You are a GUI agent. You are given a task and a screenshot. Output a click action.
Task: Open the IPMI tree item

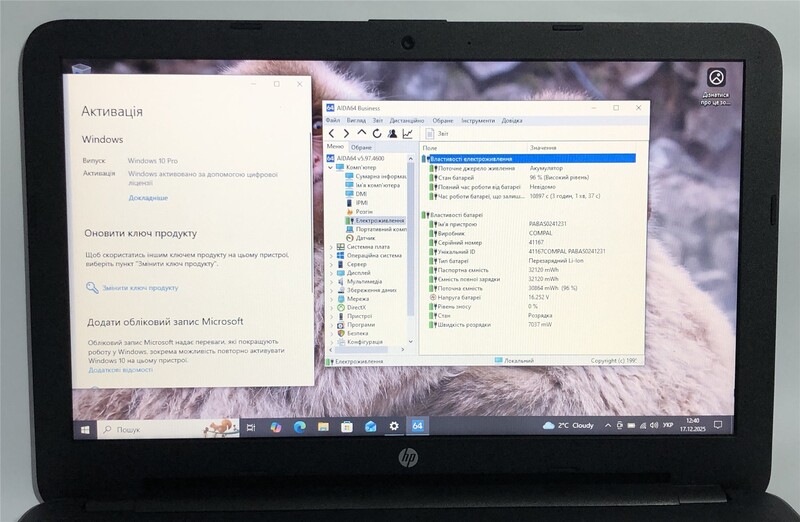[356, 203]
